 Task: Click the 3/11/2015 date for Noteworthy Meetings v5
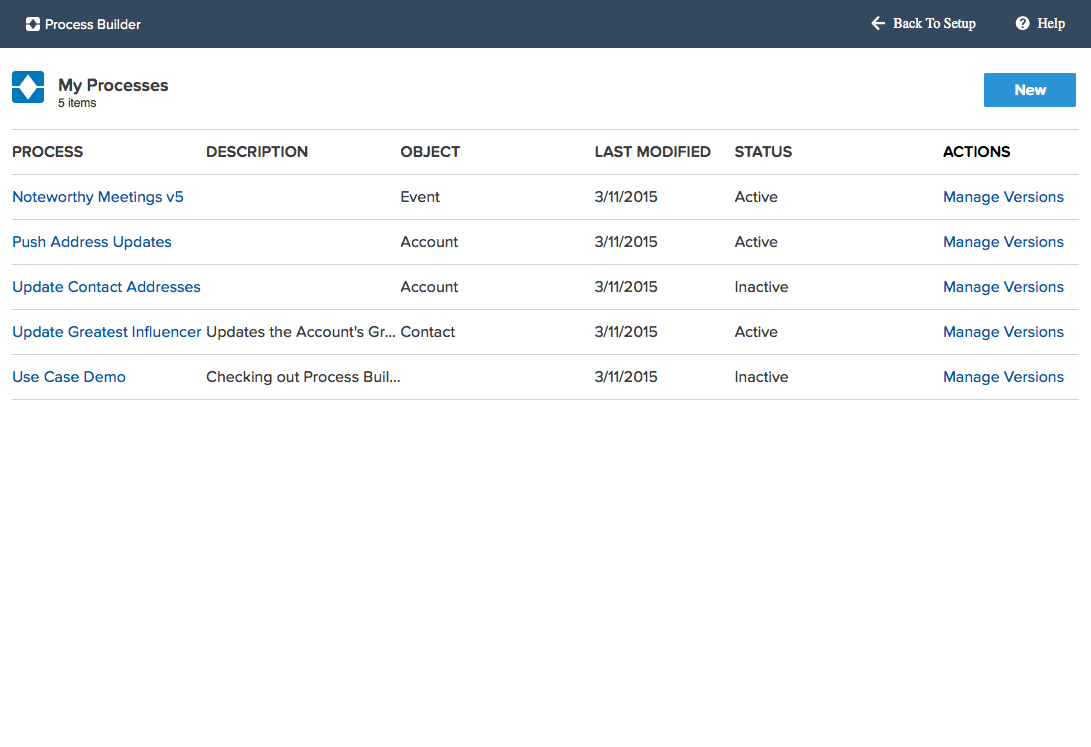coord(626,197)
